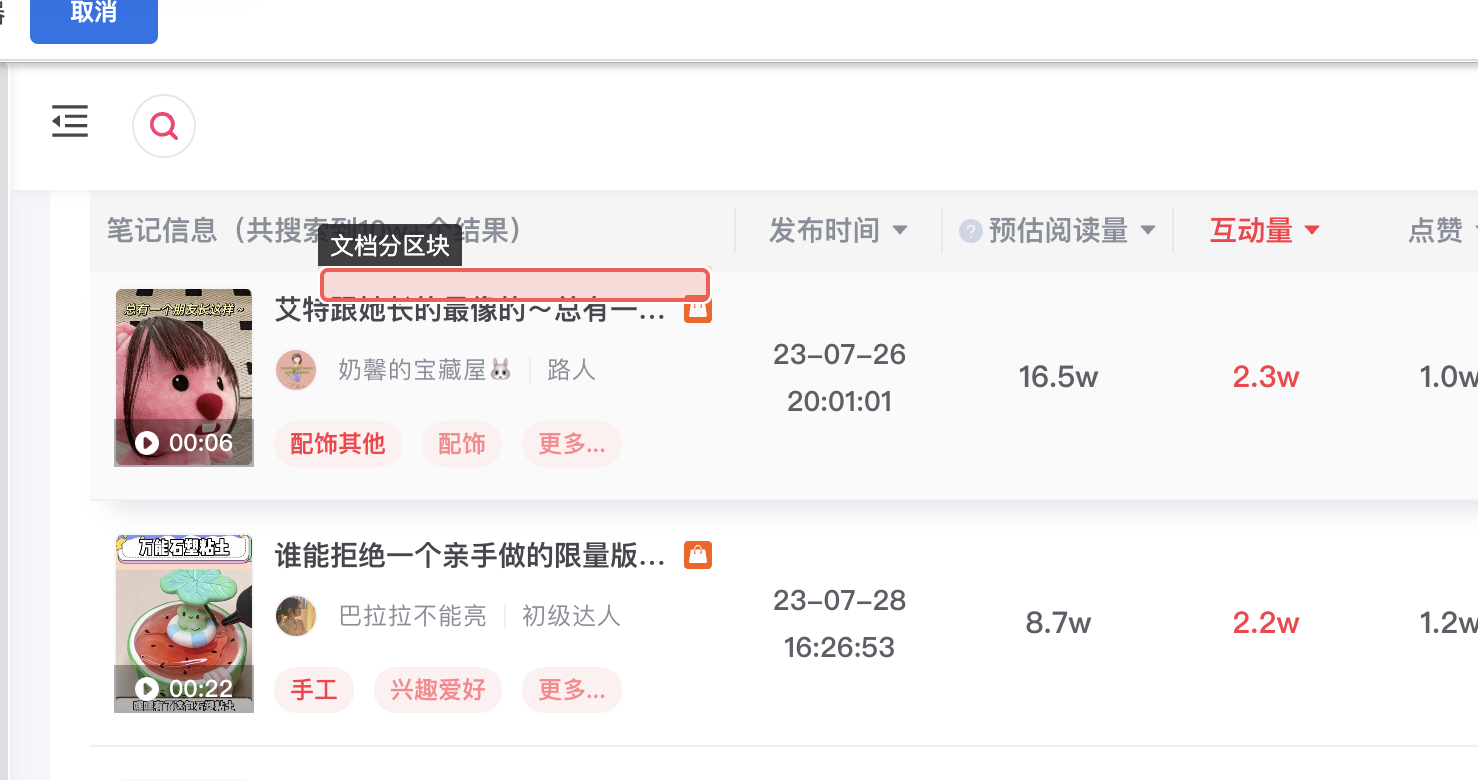Expand 更多... tags on first note
The image size is (1478, 780).
point(571,444)
